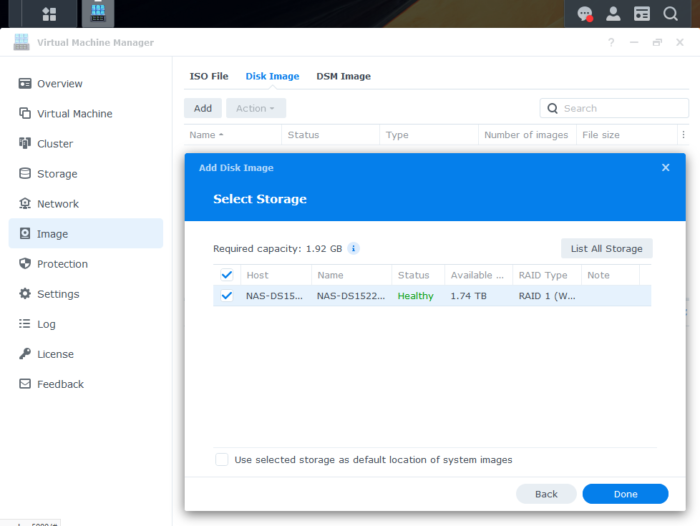
Task: Click Feedback envelope icon
Action: (25, 384)
